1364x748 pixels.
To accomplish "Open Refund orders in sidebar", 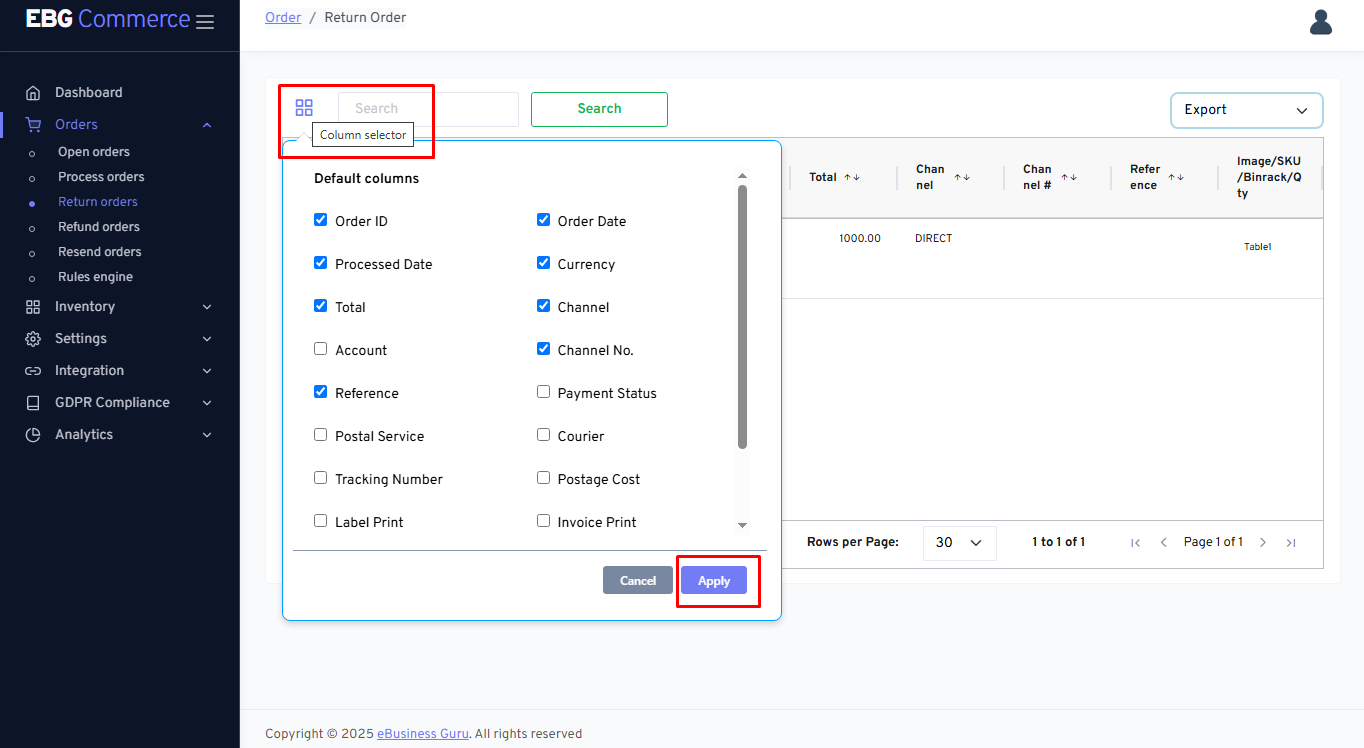I will pyautogui.click(x=99, y=227).
